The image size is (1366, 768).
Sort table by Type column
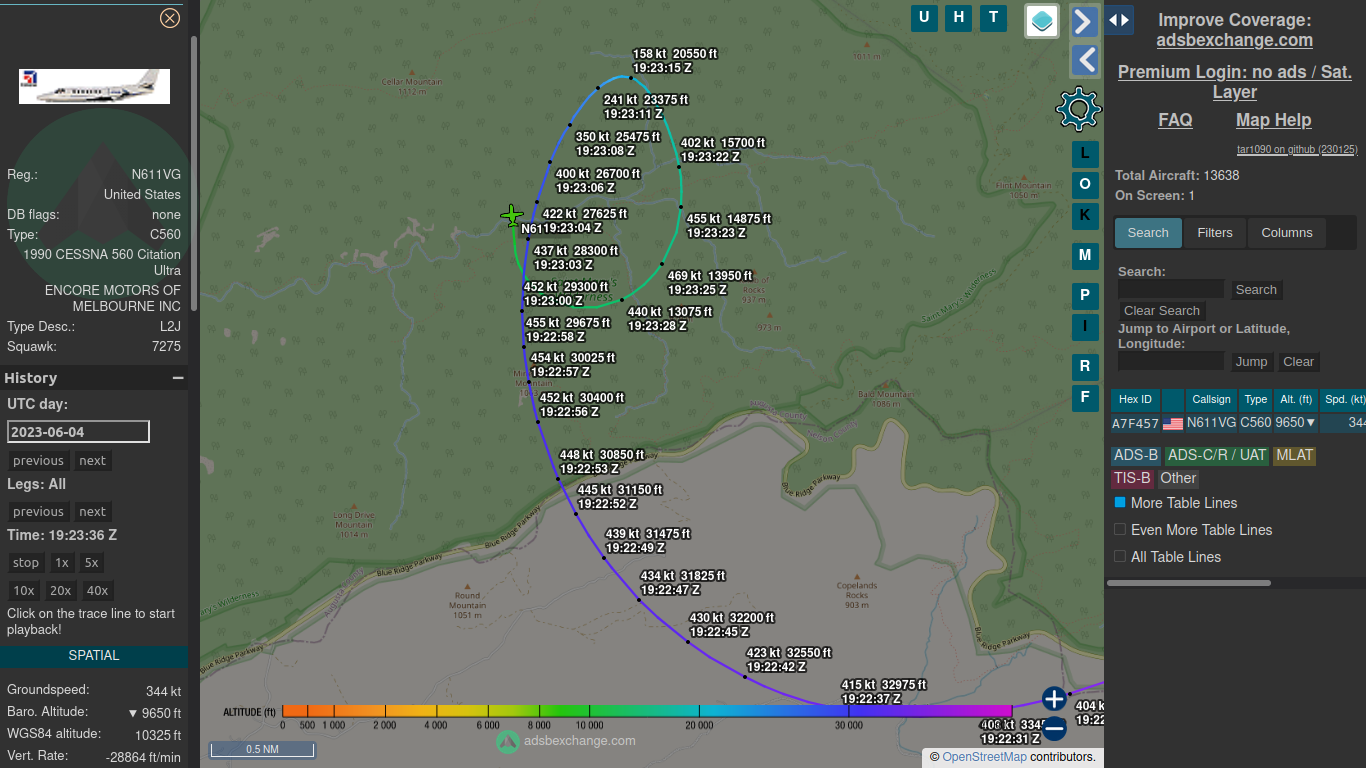tap(1256, 400)
